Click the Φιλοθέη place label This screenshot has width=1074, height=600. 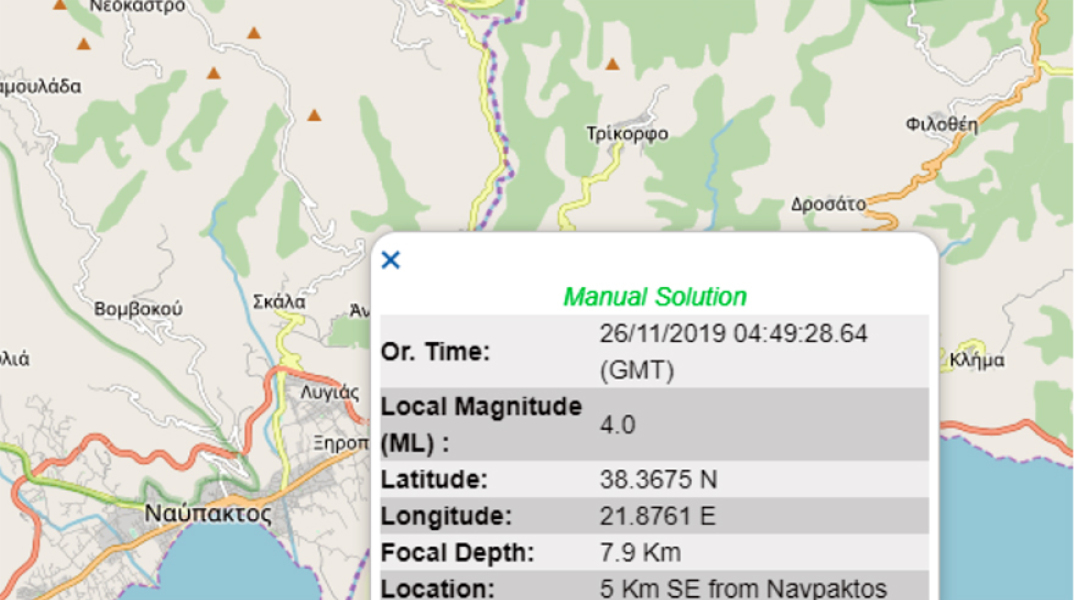click(941, 125)
